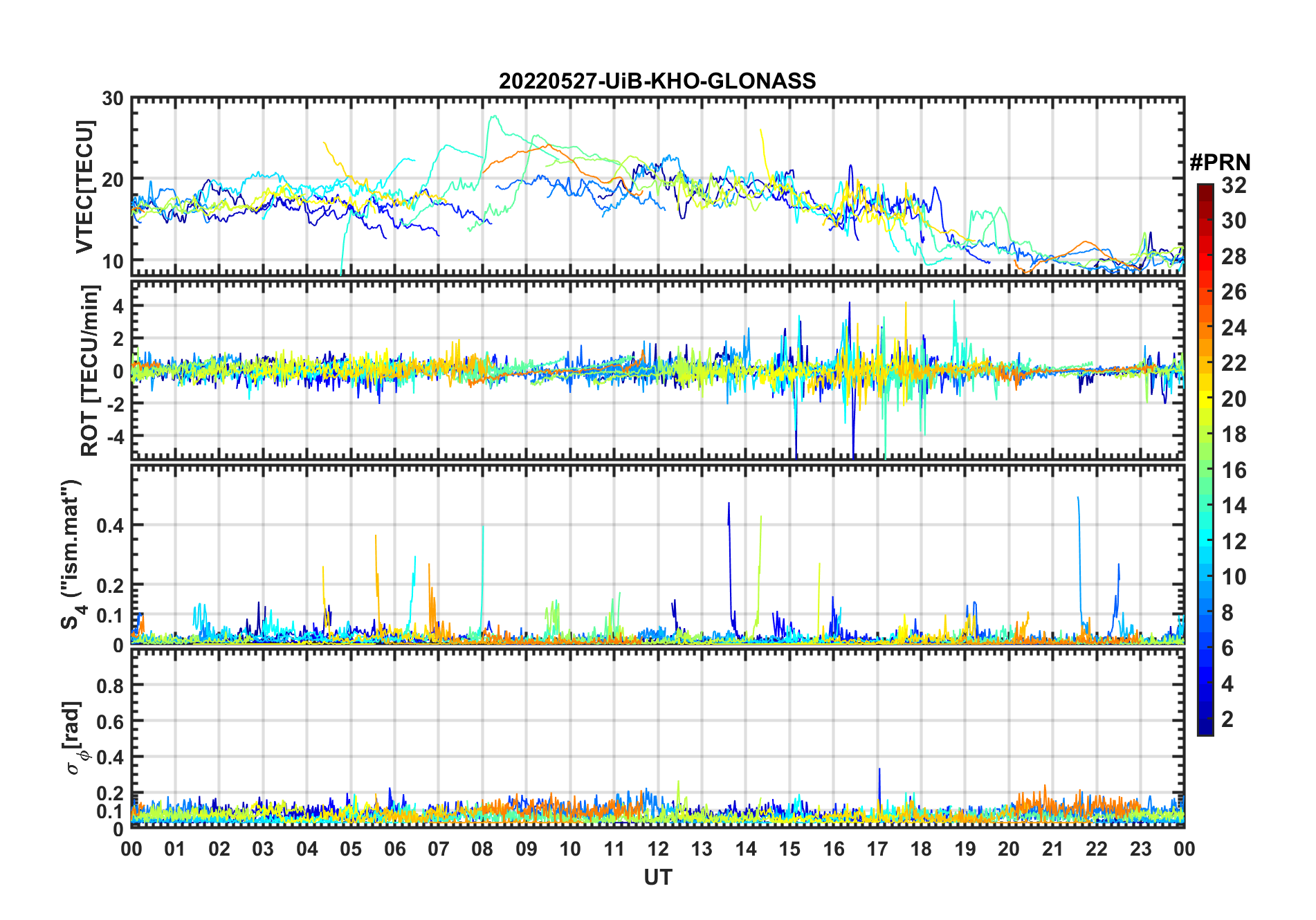Click the S4 ("ism.mat") y-axis label
Screen dimensions: 1316x920
point(71,554)
